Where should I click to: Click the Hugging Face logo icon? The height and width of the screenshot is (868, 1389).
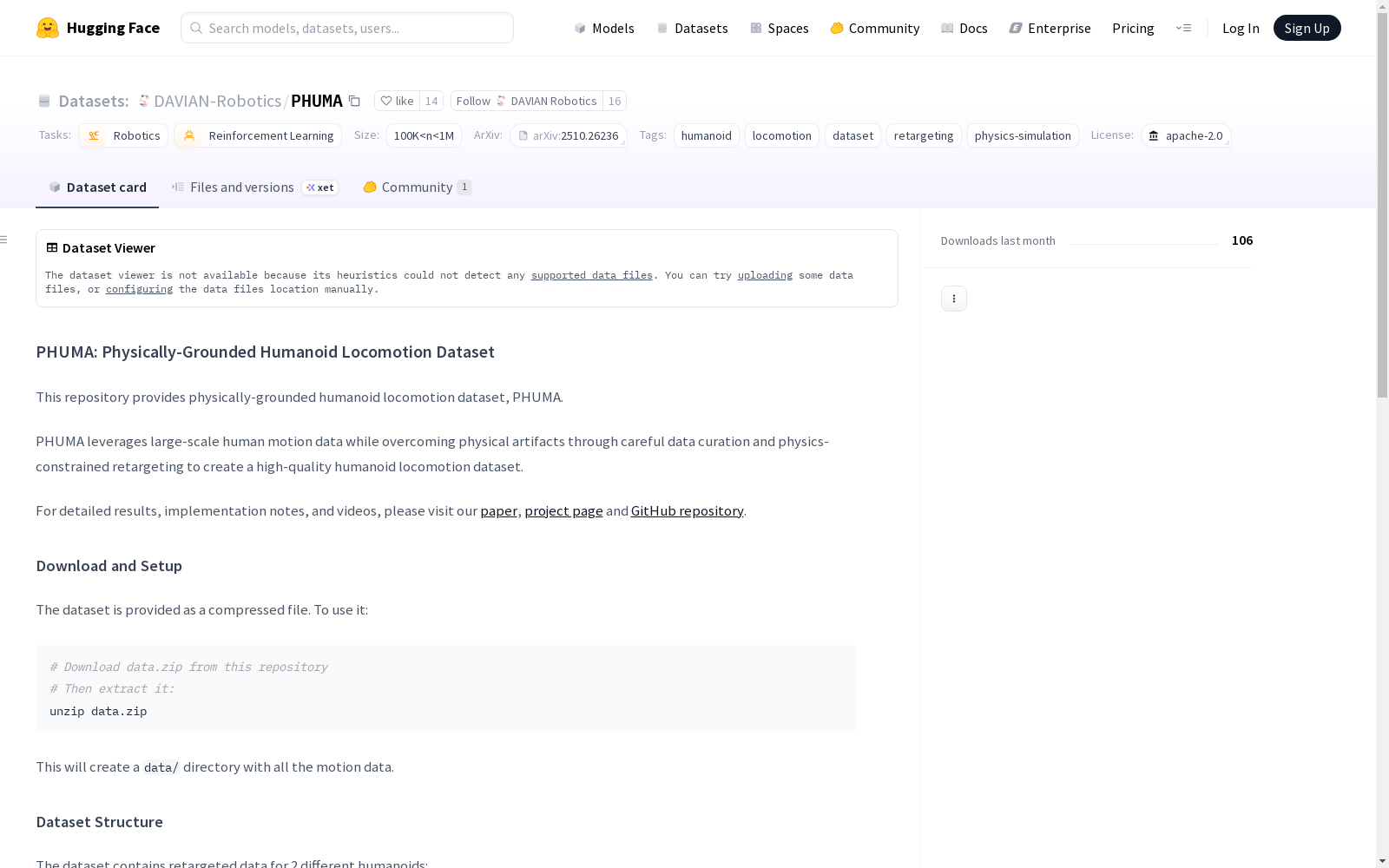pyautogui.click(x=48, y=28)
